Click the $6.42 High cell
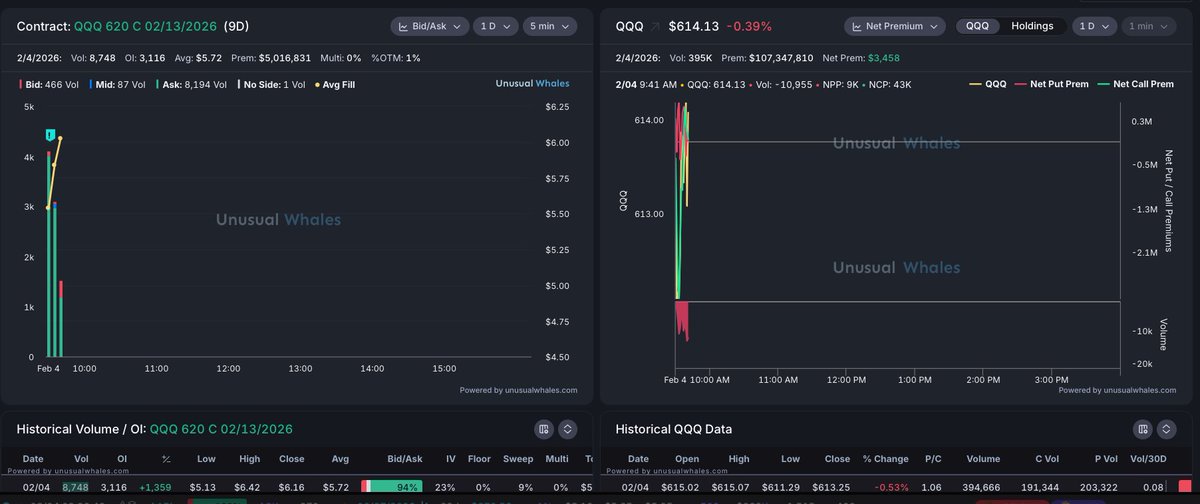The width and height of the screenshot is (1200, 504). 249,485
